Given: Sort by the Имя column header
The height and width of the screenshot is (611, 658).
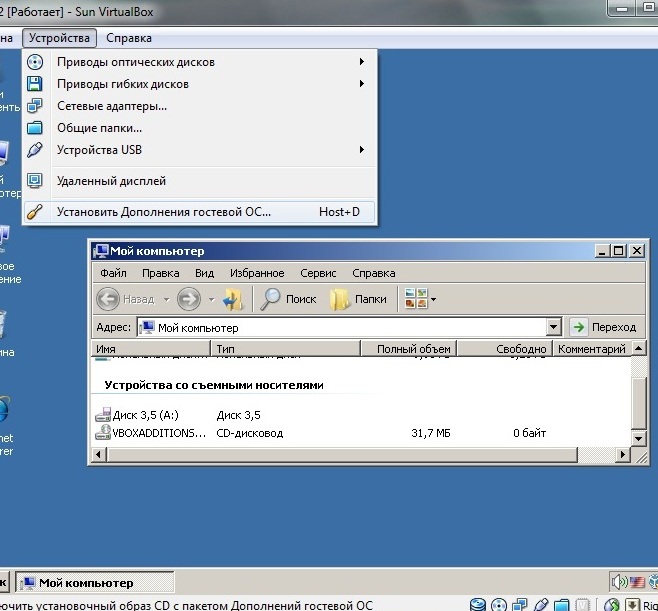Looking at the screenshot, I should [151, 348].
